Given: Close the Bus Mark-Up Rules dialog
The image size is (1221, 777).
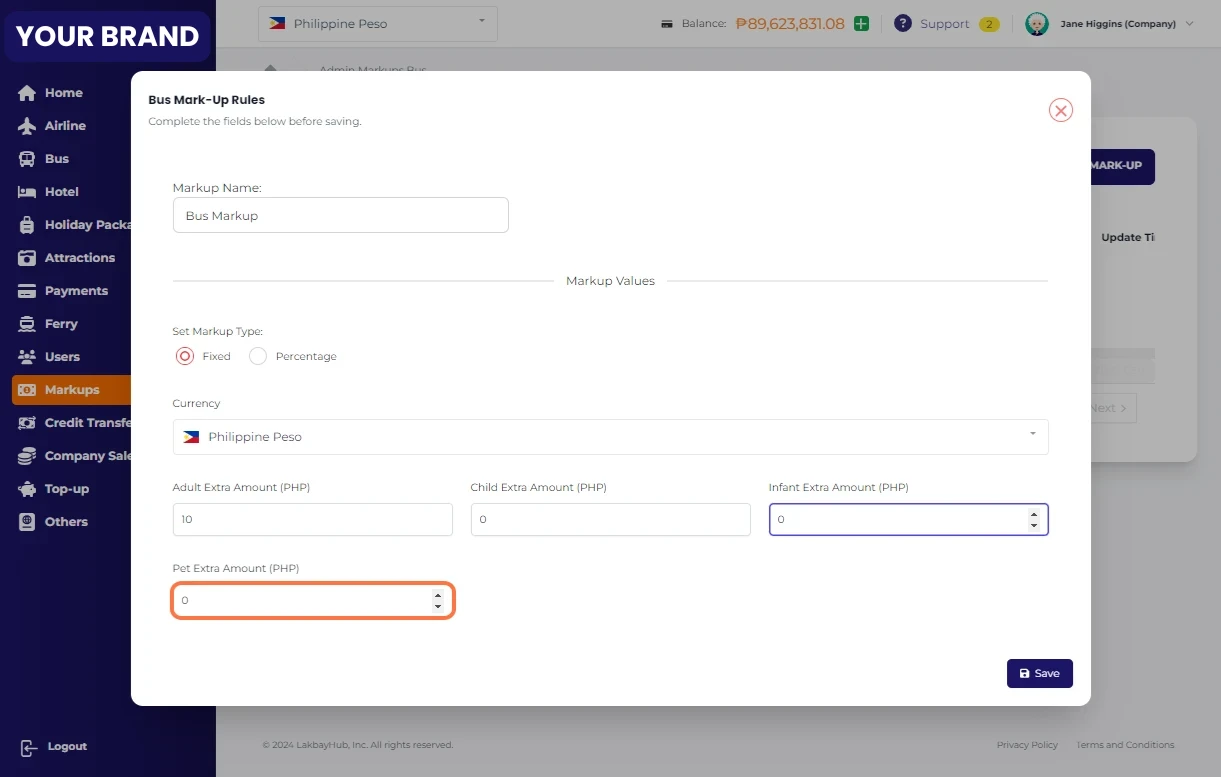Looking at the screenshot, I should click(1060, 110).
